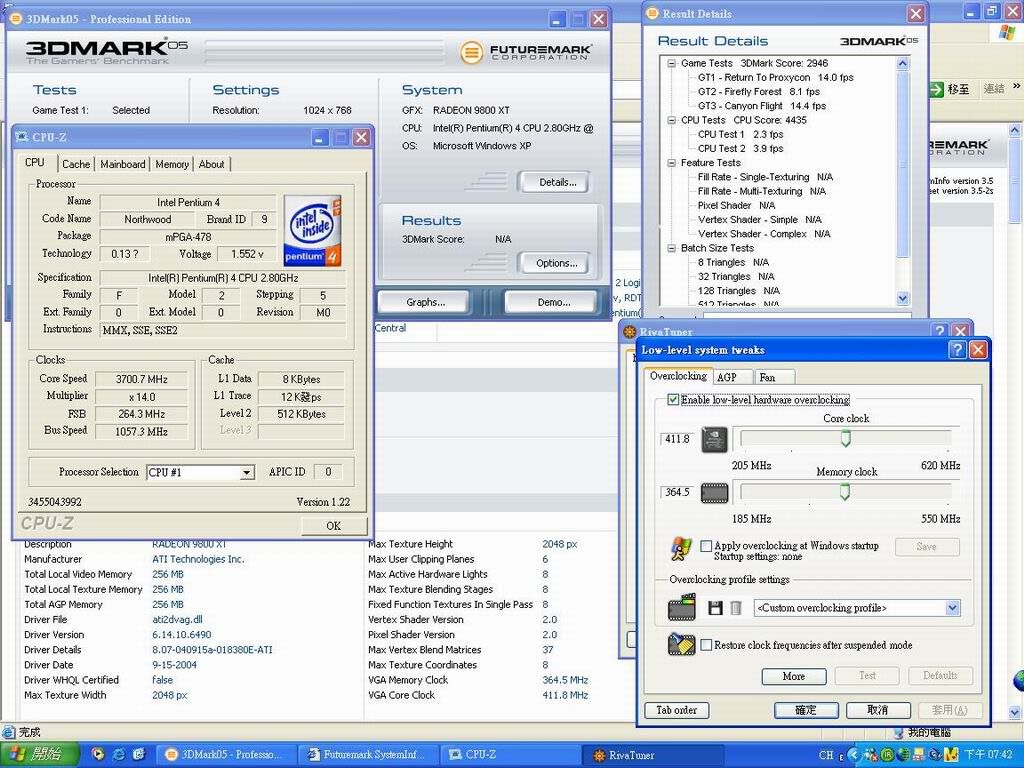Open the Custom overclocking profile dropdown

[951, 608]
